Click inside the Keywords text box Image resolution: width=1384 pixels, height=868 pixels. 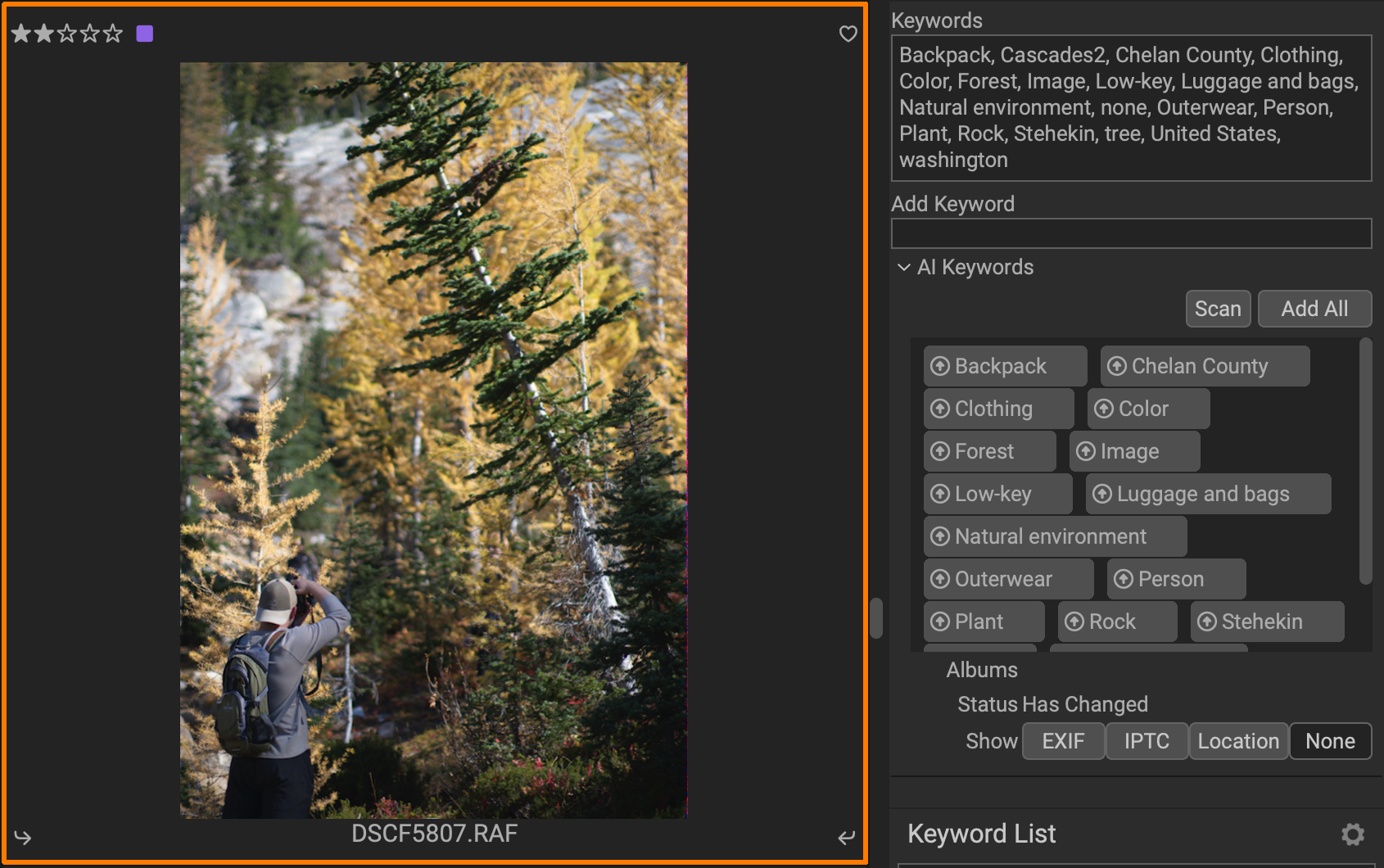pos(1131,107)
